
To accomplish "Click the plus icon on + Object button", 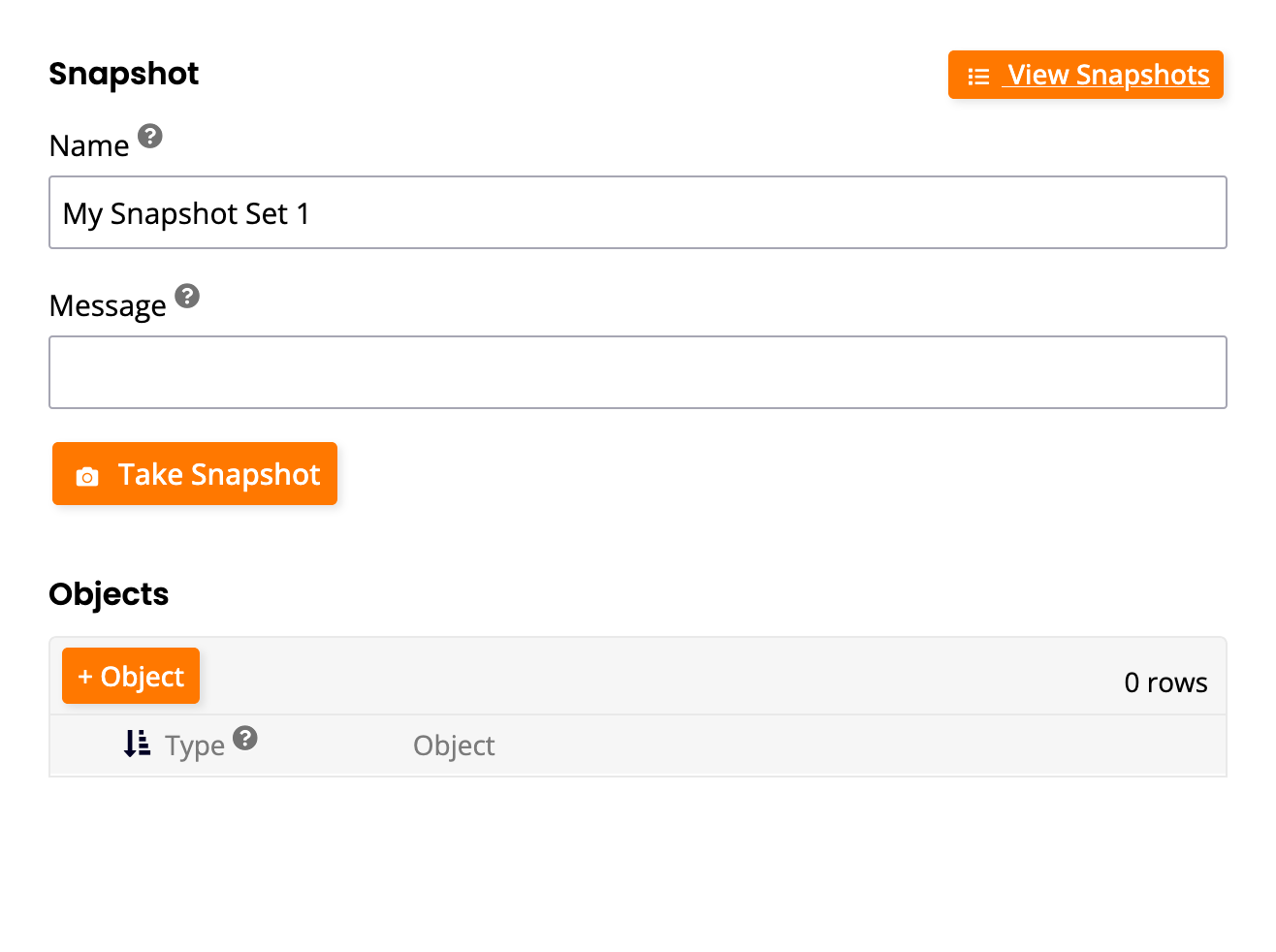I will pos(86,676).
